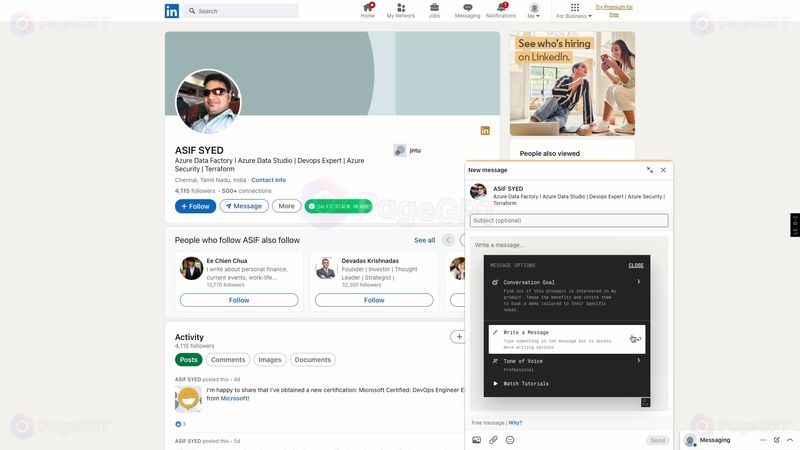Screen dimensions: 800x450
Task: Click CLOSE in Message Options panel
Action: click(x=636, y=265)
